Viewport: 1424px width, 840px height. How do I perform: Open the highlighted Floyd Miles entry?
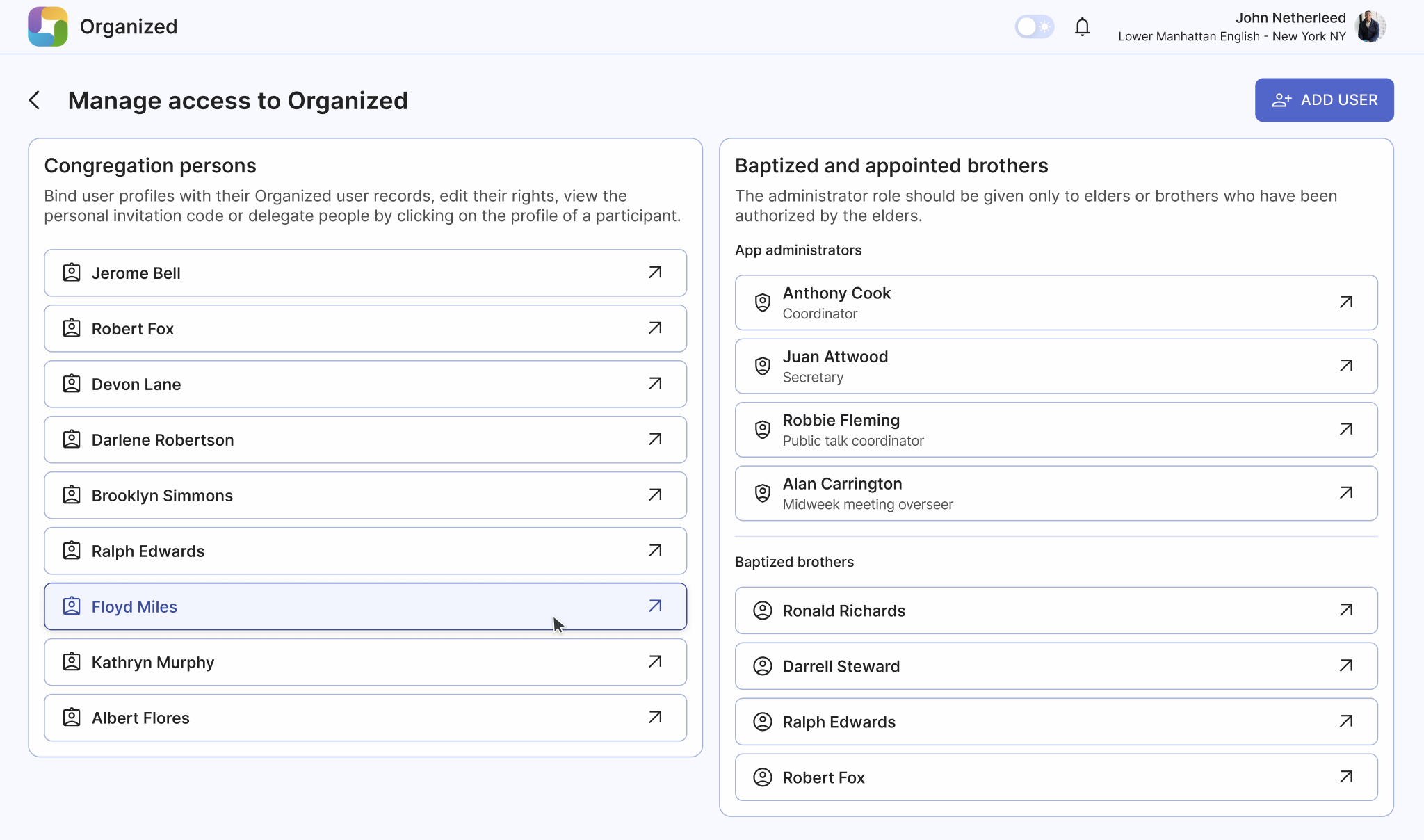pos(365,606)
